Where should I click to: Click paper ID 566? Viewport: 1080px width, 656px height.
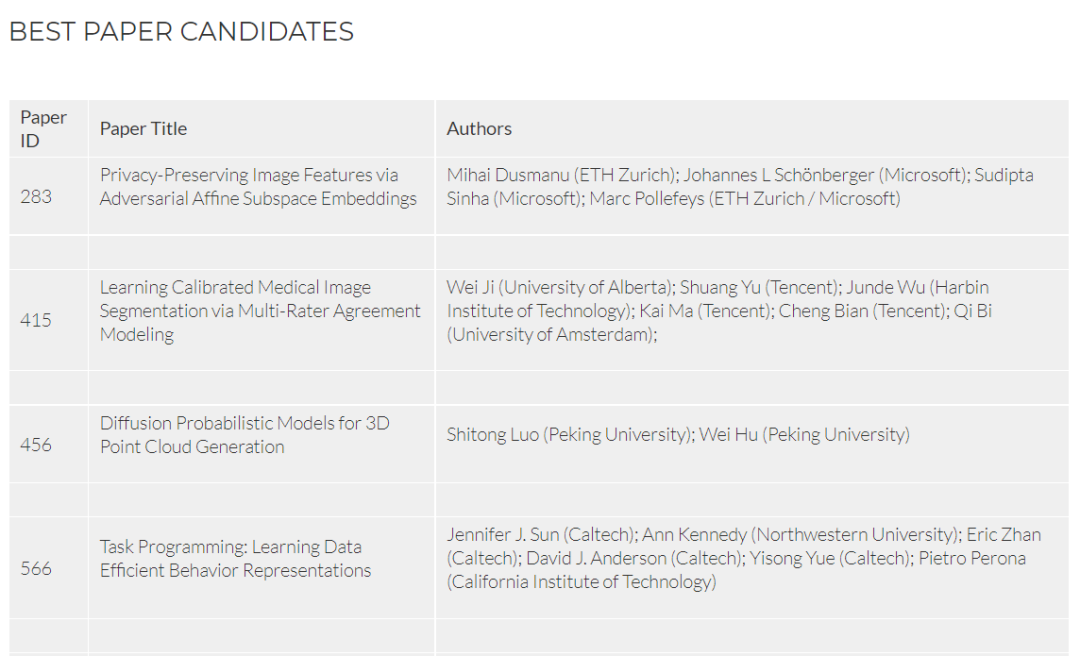[x=36, y=568]
